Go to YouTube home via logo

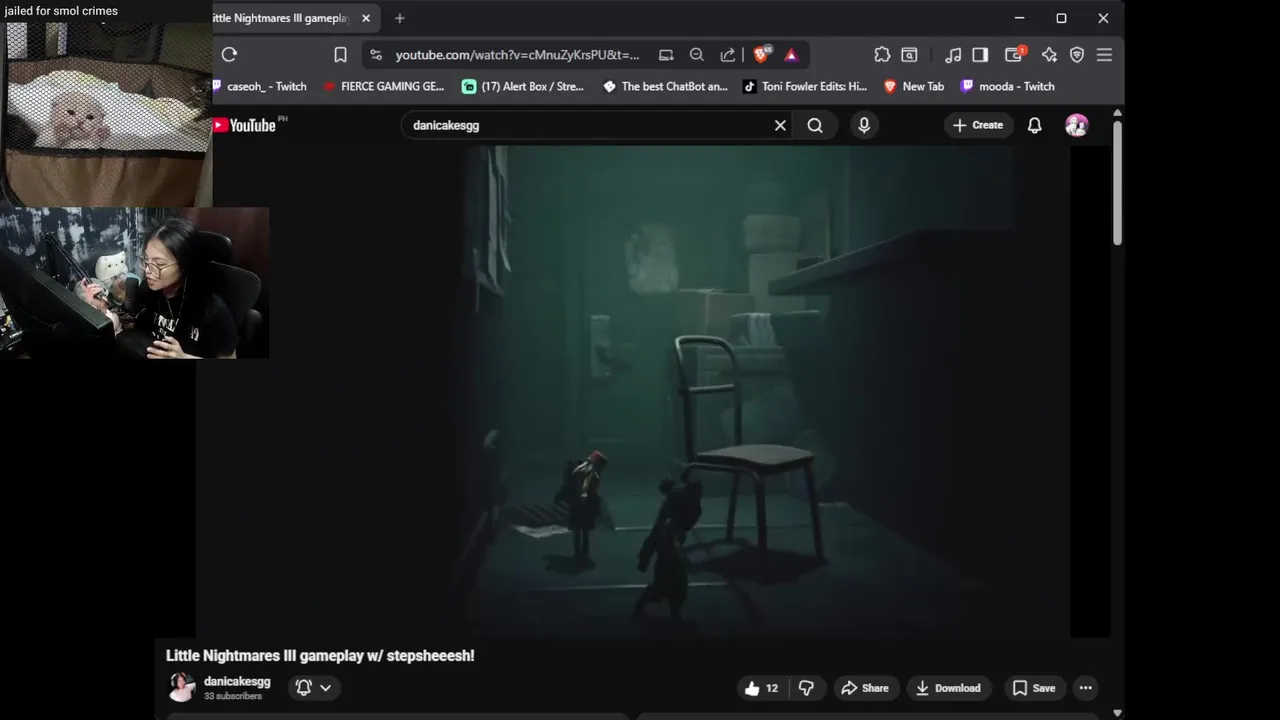point(244,125)
